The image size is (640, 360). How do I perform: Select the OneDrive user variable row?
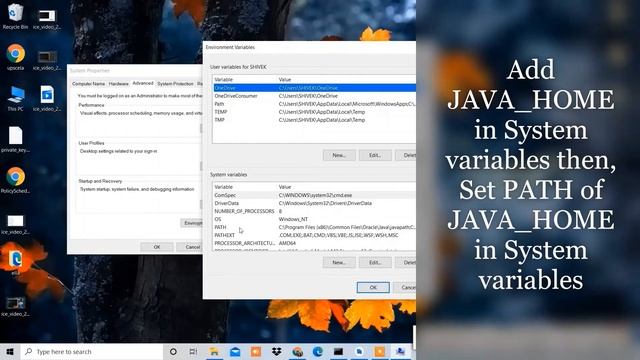(x=314, y=88)
